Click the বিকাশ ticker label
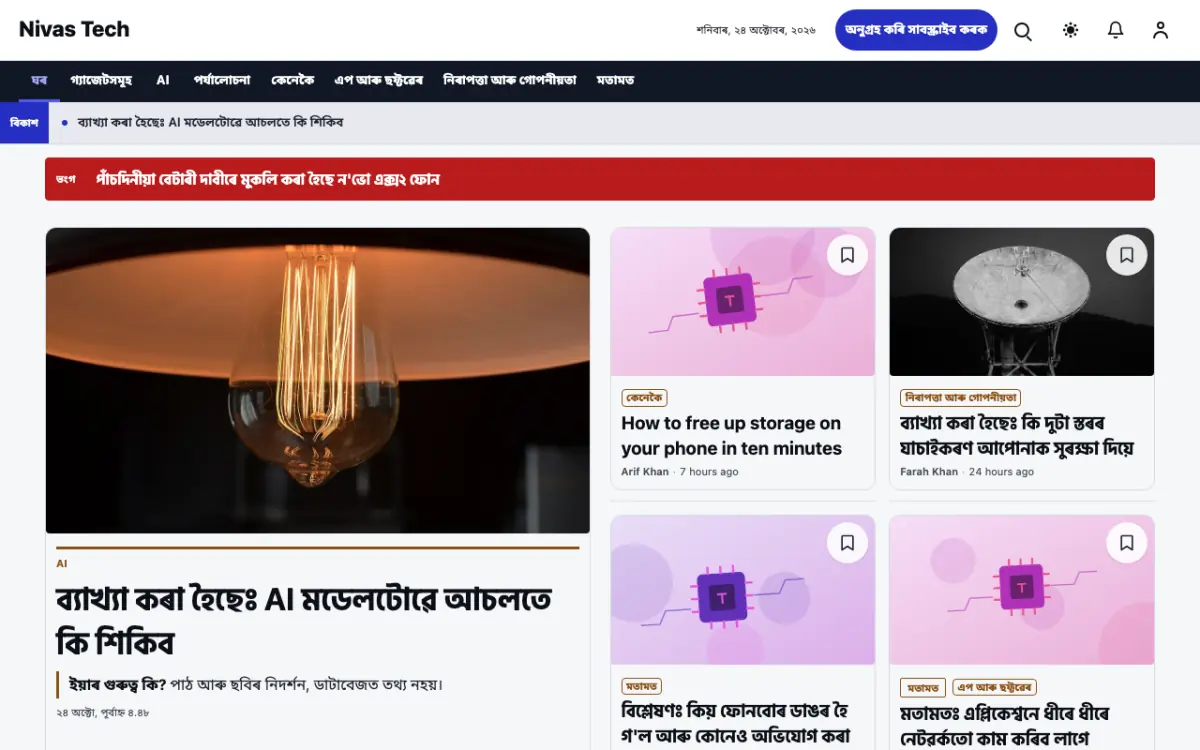Viewport: 1200px width, 750px height. point(24,122)
